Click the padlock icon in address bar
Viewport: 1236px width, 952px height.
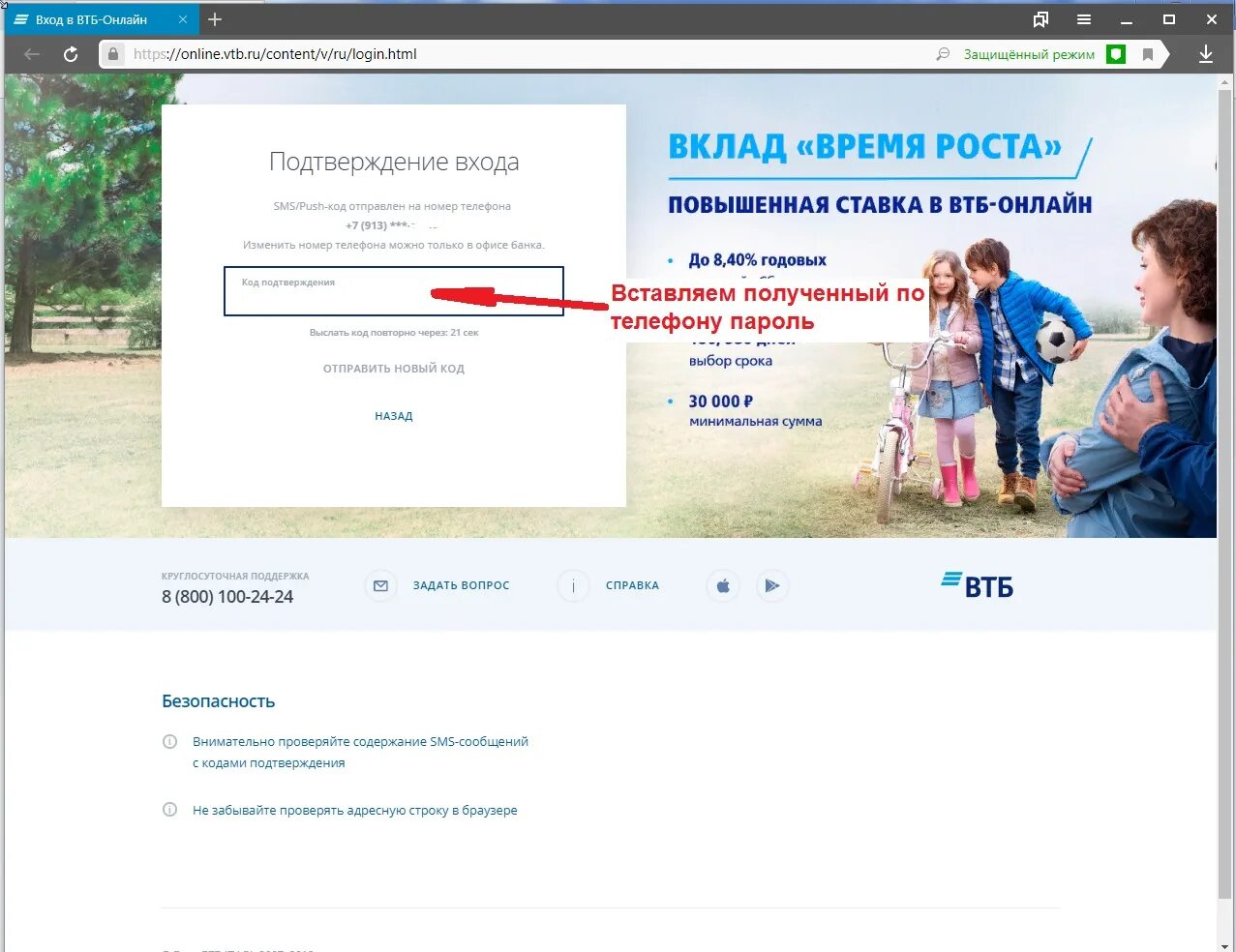[113, 54]
